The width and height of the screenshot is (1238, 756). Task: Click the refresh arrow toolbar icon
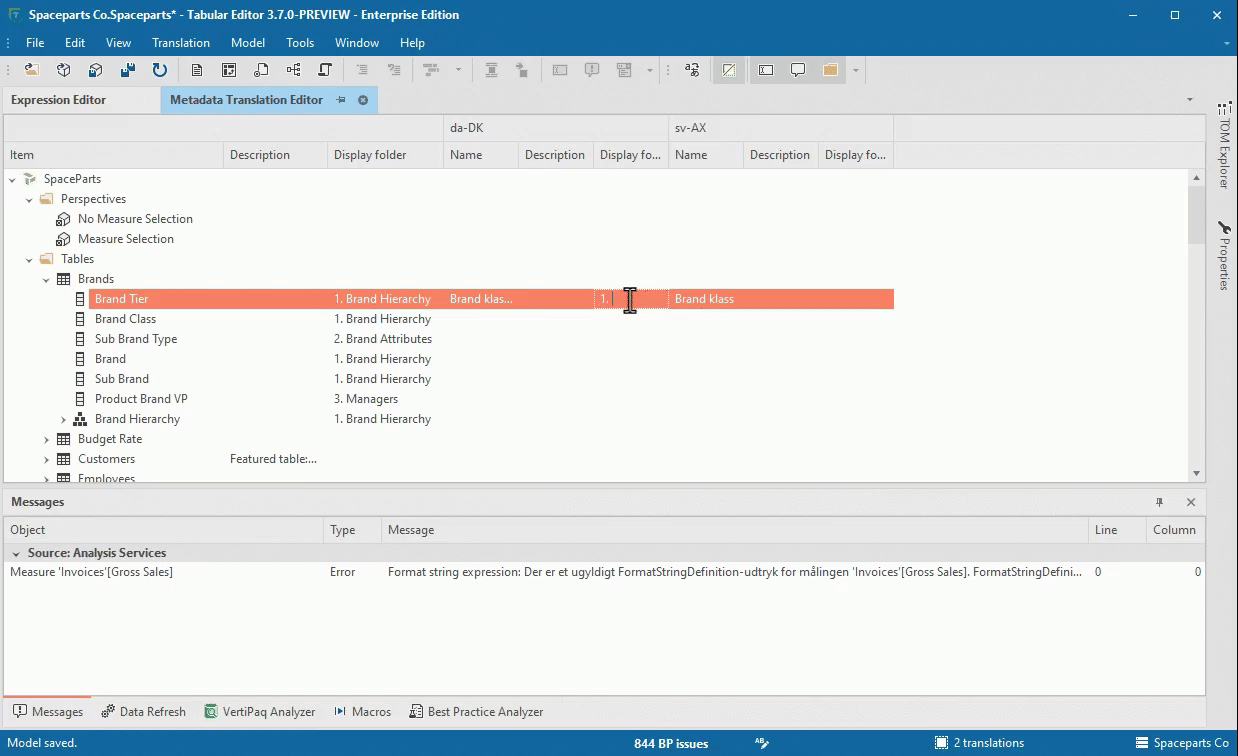(159, 70)
